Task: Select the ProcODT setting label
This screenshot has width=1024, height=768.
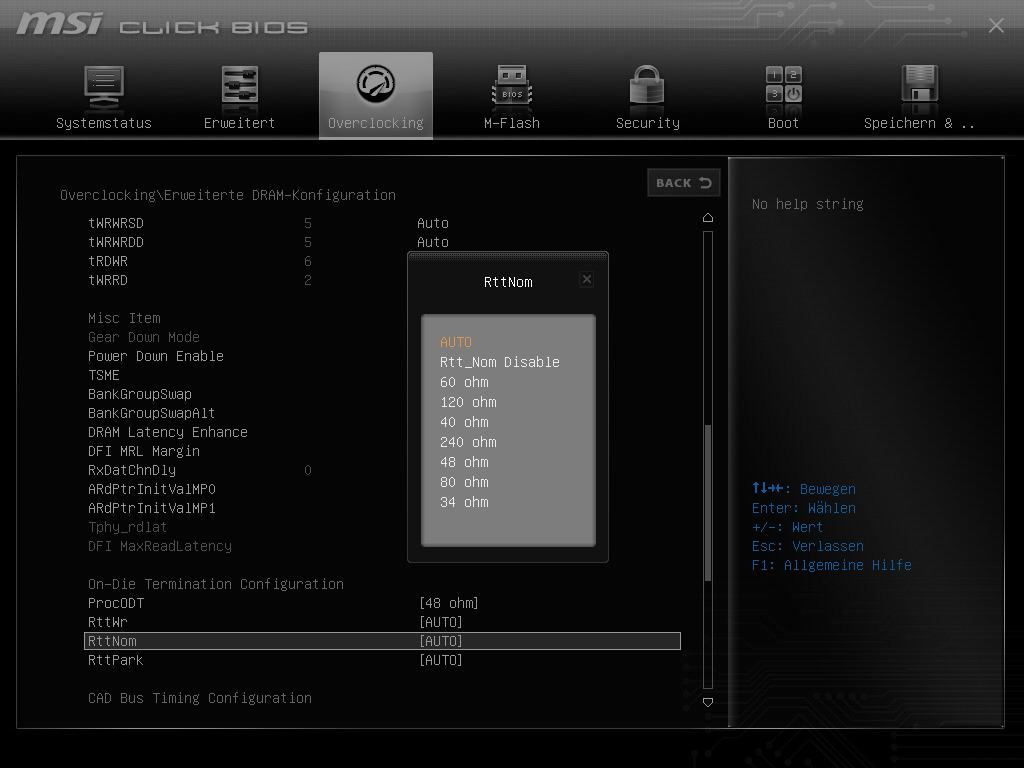Action: tap(116, 603)
